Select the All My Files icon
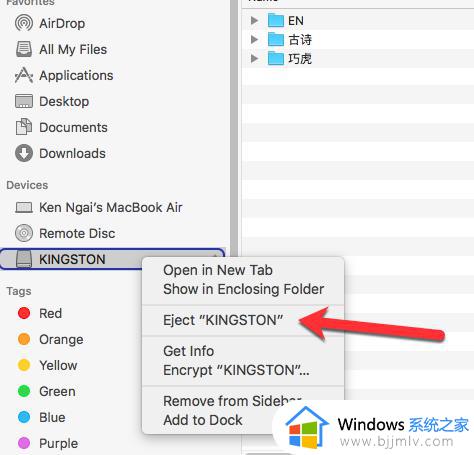Image resolution: width=474 pixels, height=455 pixels. [x=24, y=49]
